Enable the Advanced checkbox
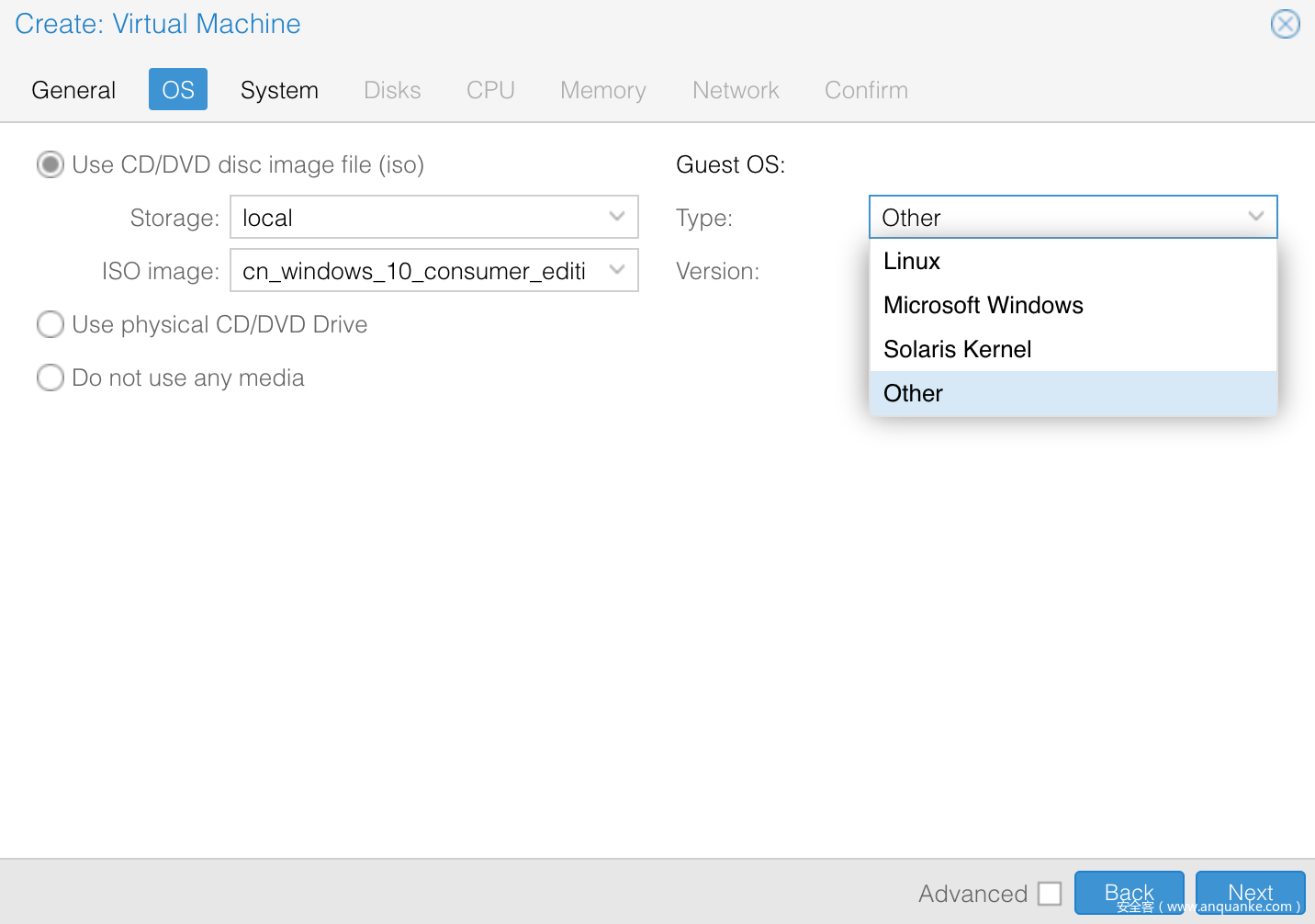This screenshot has width=1315, height=924. coord(1050,894)
